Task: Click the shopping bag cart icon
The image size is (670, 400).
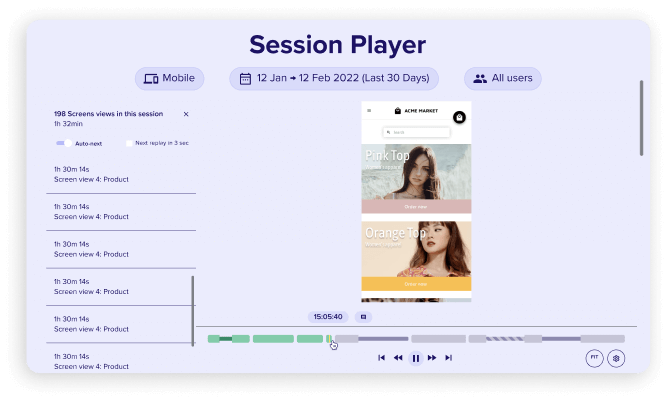Action: coord(459,116)
